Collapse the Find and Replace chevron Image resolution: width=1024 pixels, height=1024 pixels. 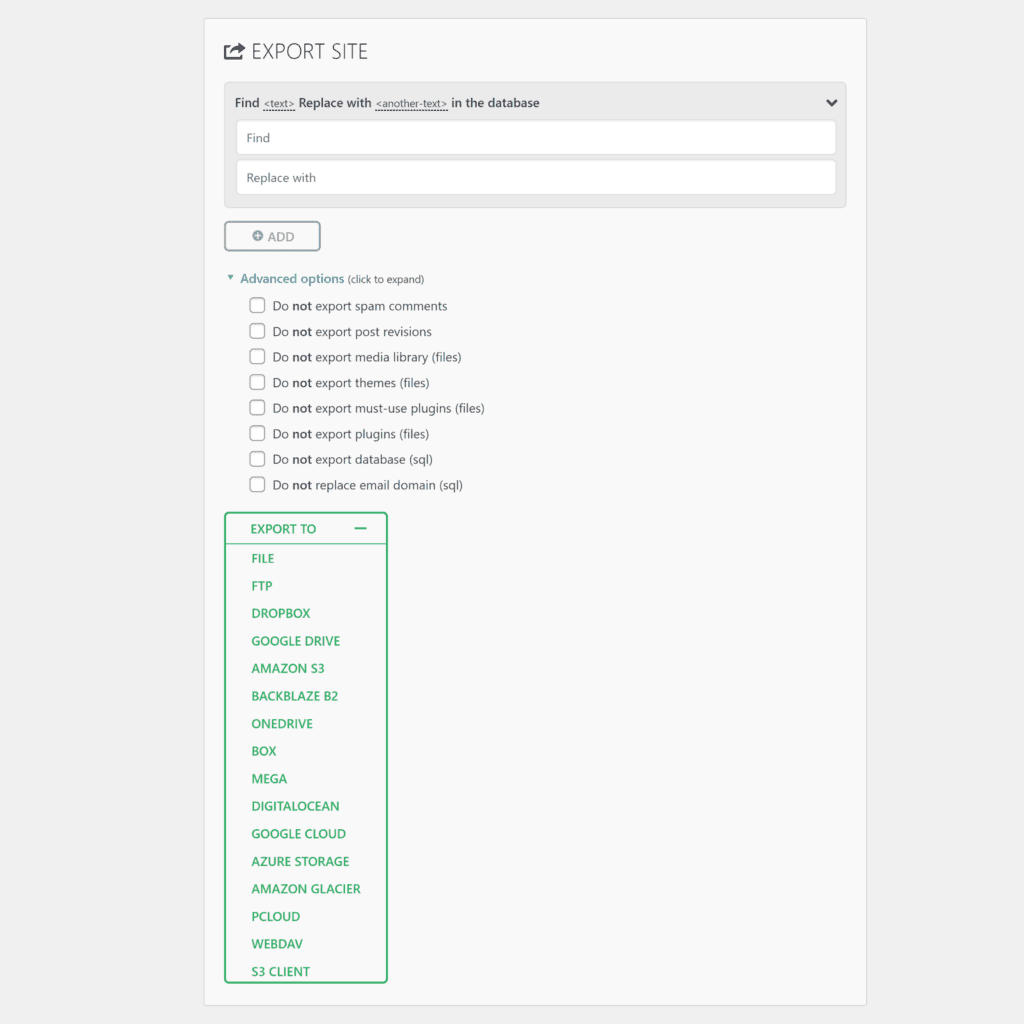coord(831,103)
